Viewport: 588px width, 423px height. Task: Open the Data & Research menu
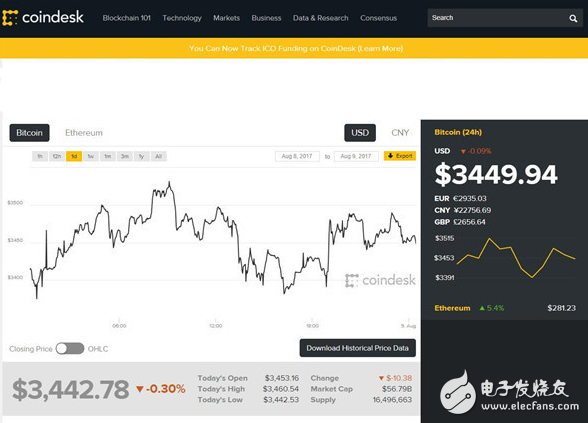(x=321, y=18)
